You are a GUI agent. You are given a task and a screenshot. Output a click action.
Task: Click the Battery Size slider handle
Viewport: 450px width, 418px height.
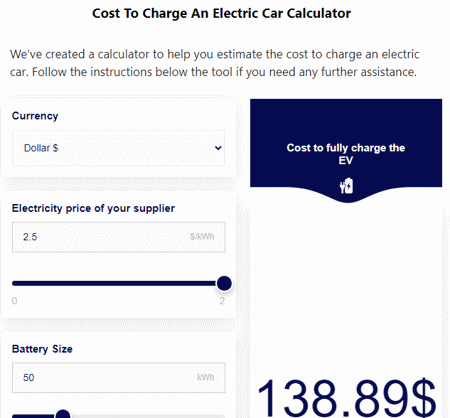[x=62, y=415]
